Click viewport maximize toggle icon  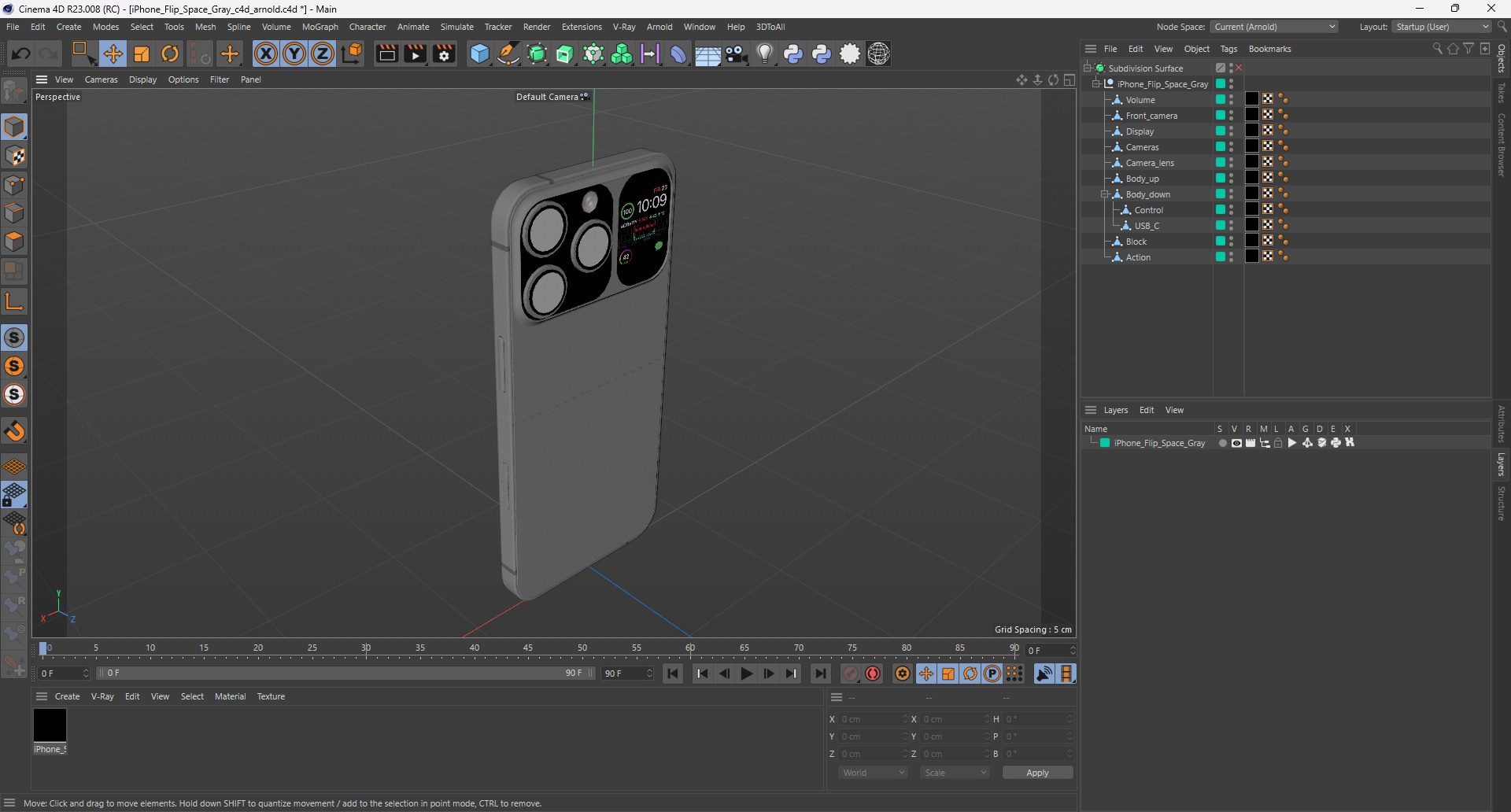(x=1069, y=79)
